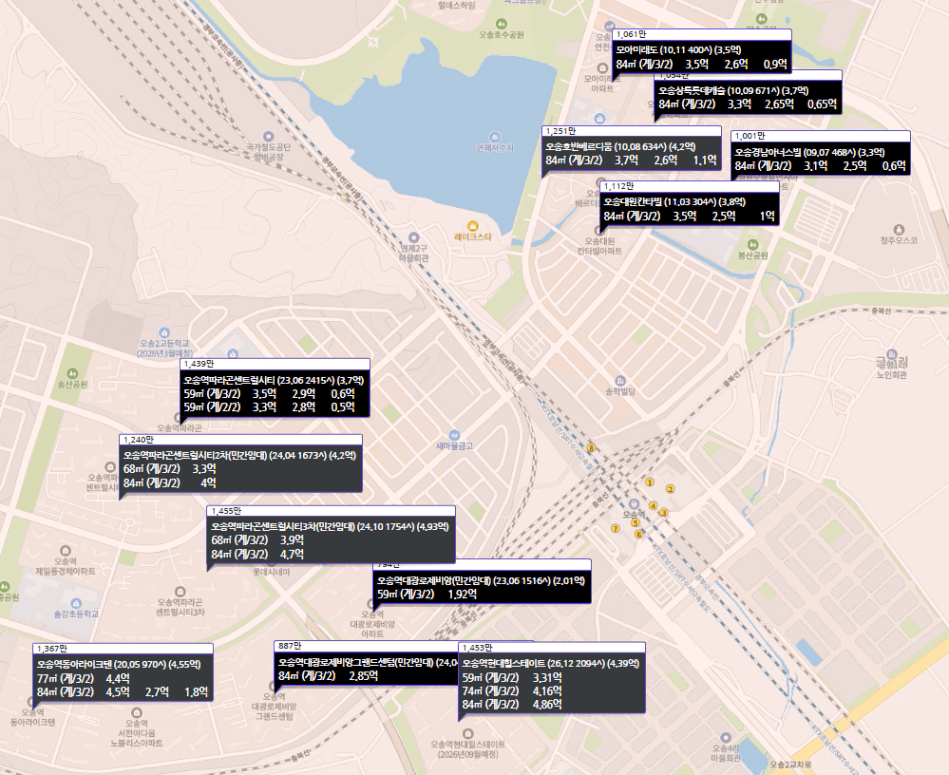Click the 오송역동아라이크텐 price box

123,673
